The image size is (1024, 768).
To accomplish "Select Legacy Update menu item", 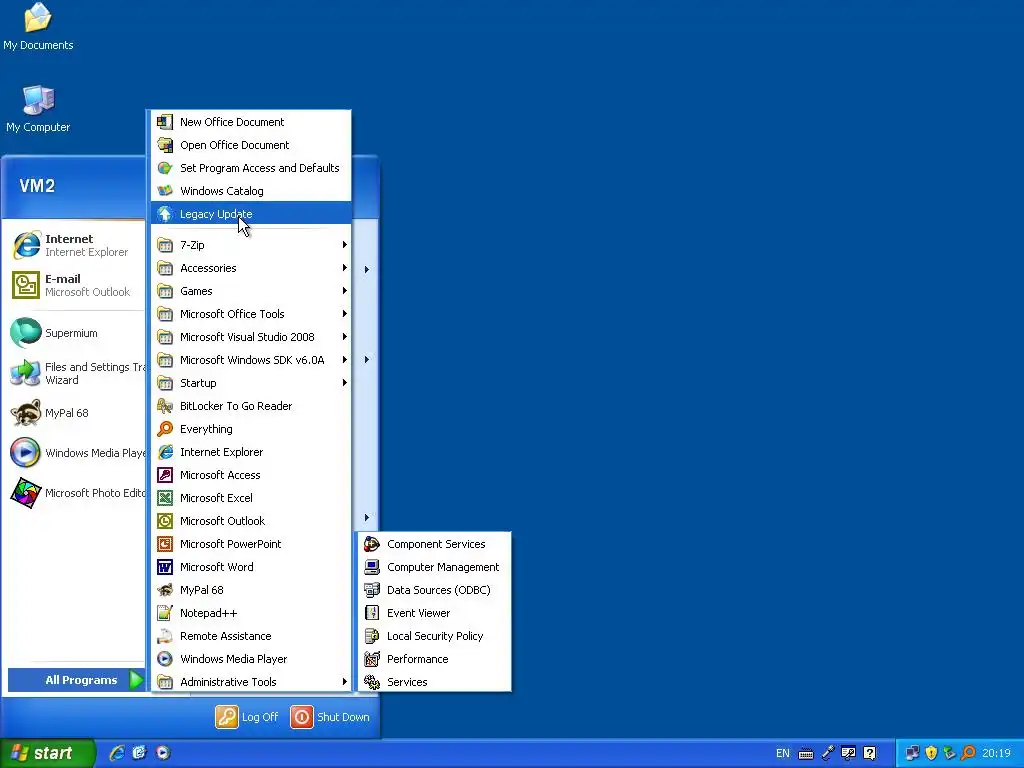I will (251, 214).
